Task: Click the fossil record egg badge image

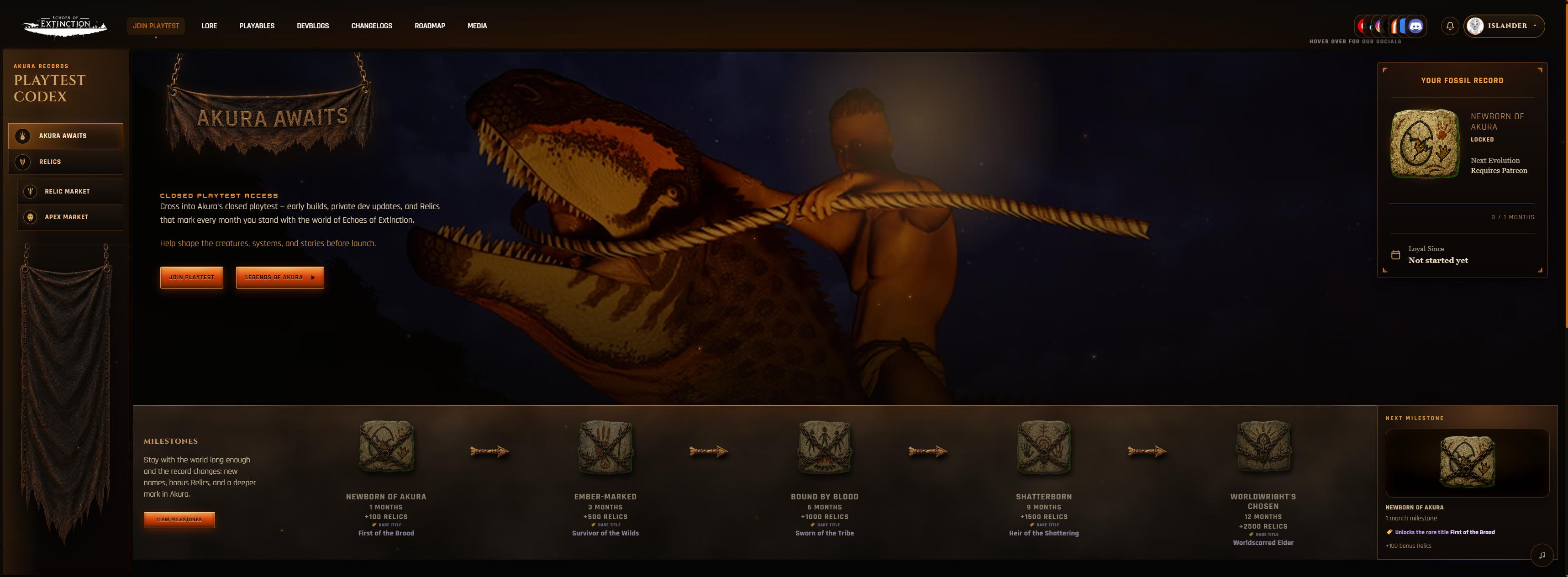Action: coord(1425,144)
